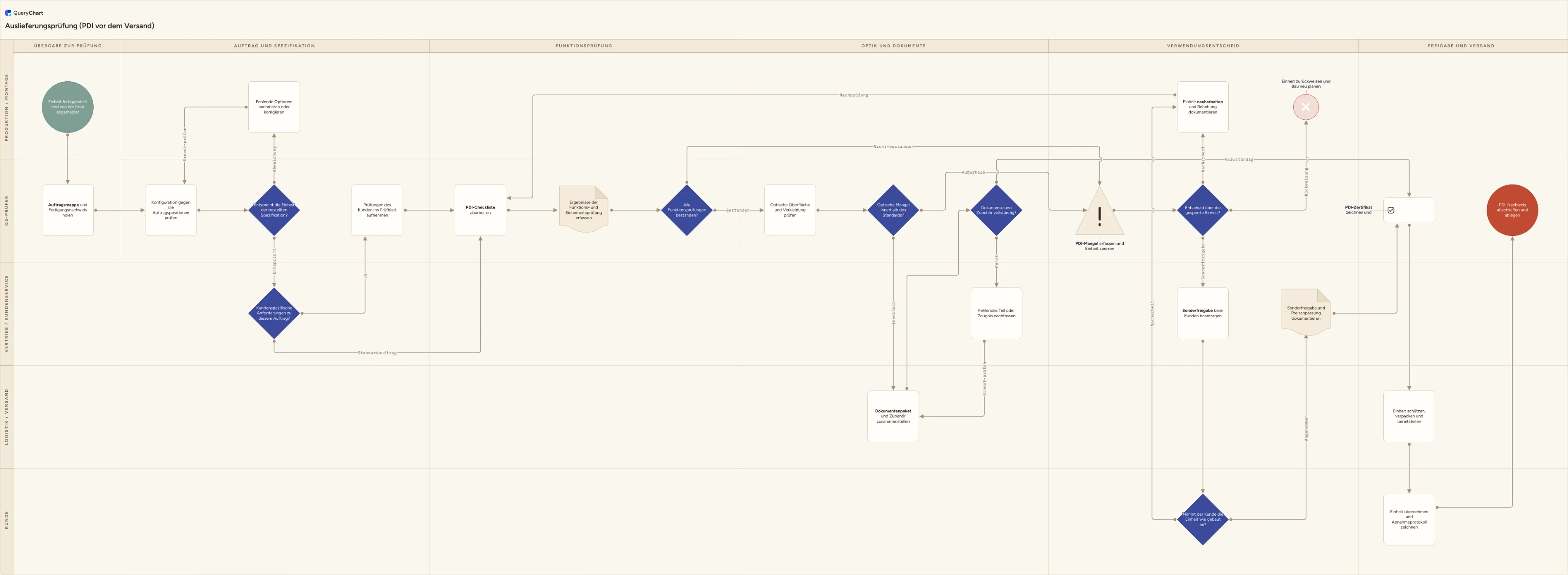
Task: Click the Sonderfreigabe und Preisanpassung document shape
Action: pos(1306,313)
